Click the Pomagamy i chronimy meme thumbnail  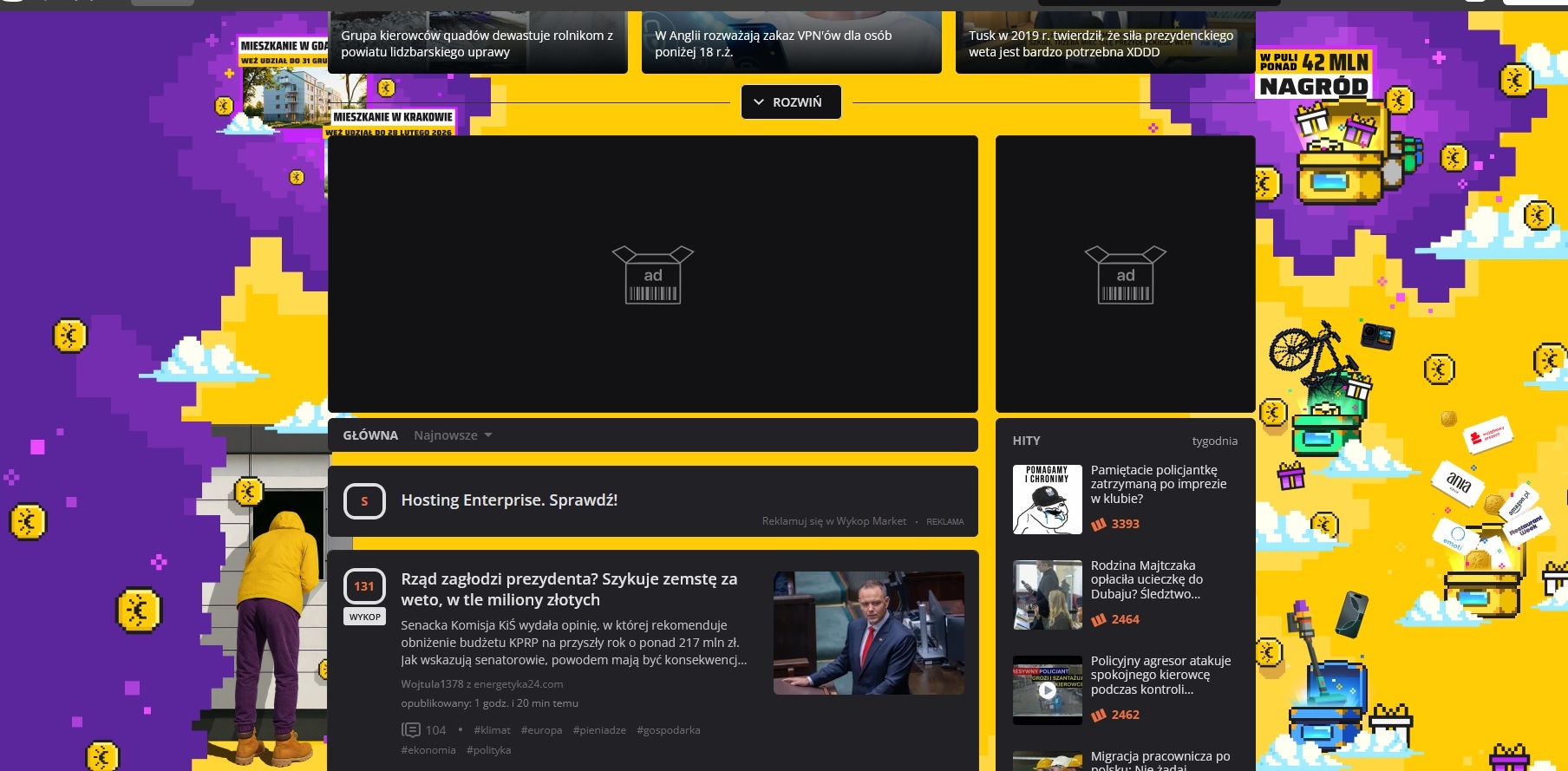click(1048, 500)
